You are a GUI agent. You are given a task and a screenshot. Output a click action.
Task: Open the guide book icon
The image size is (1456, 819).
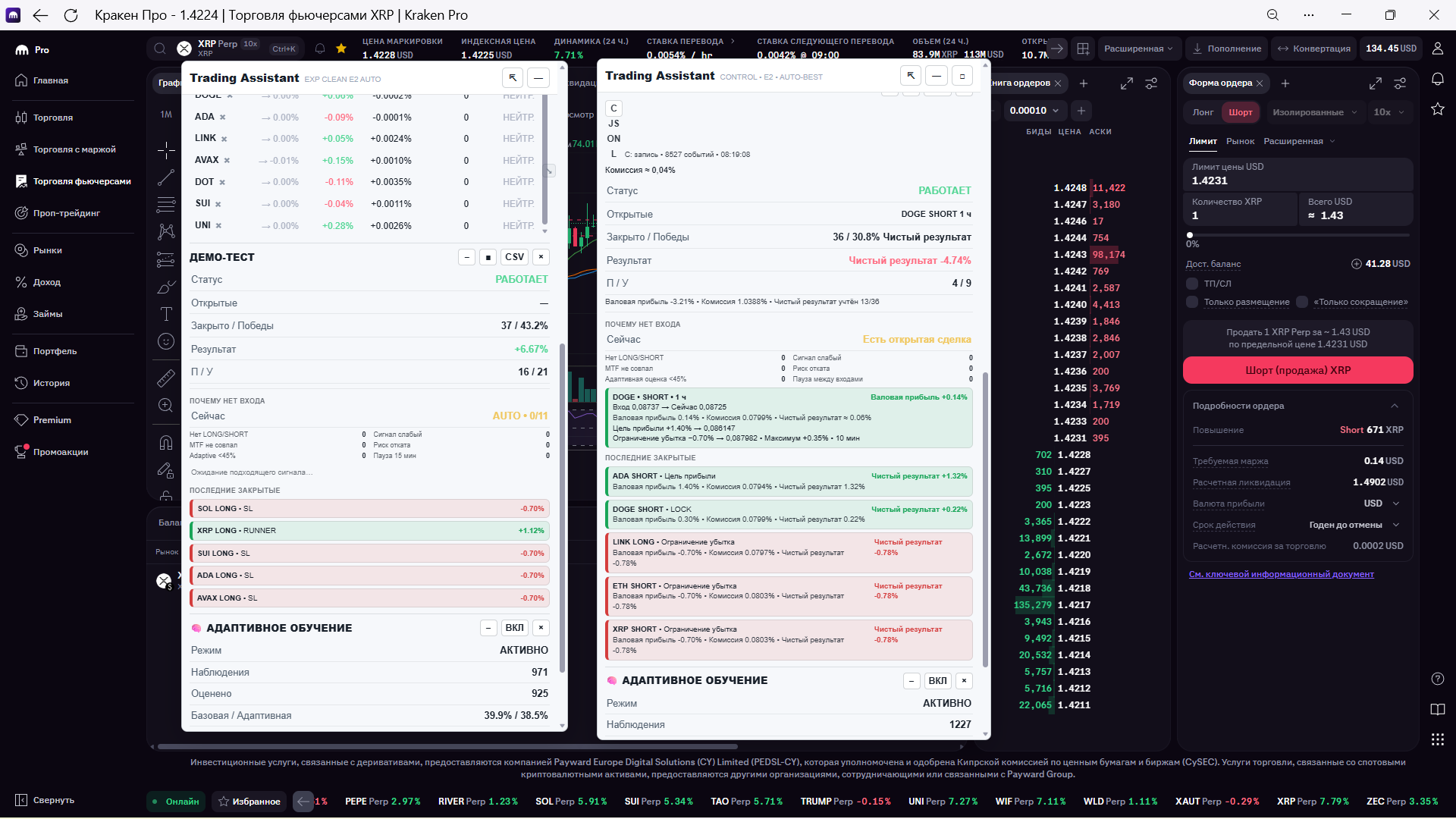click(x=1437, y=709)
